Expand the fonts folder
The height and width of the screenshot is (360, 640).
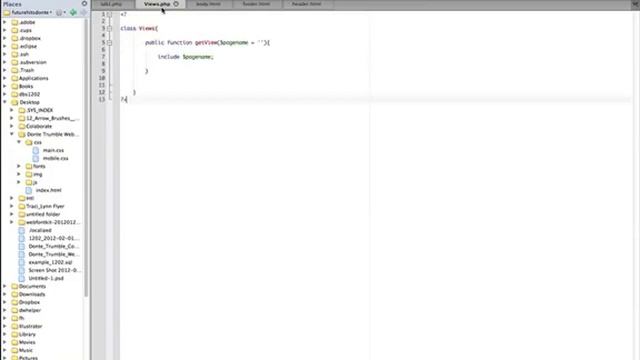point(19,166)
